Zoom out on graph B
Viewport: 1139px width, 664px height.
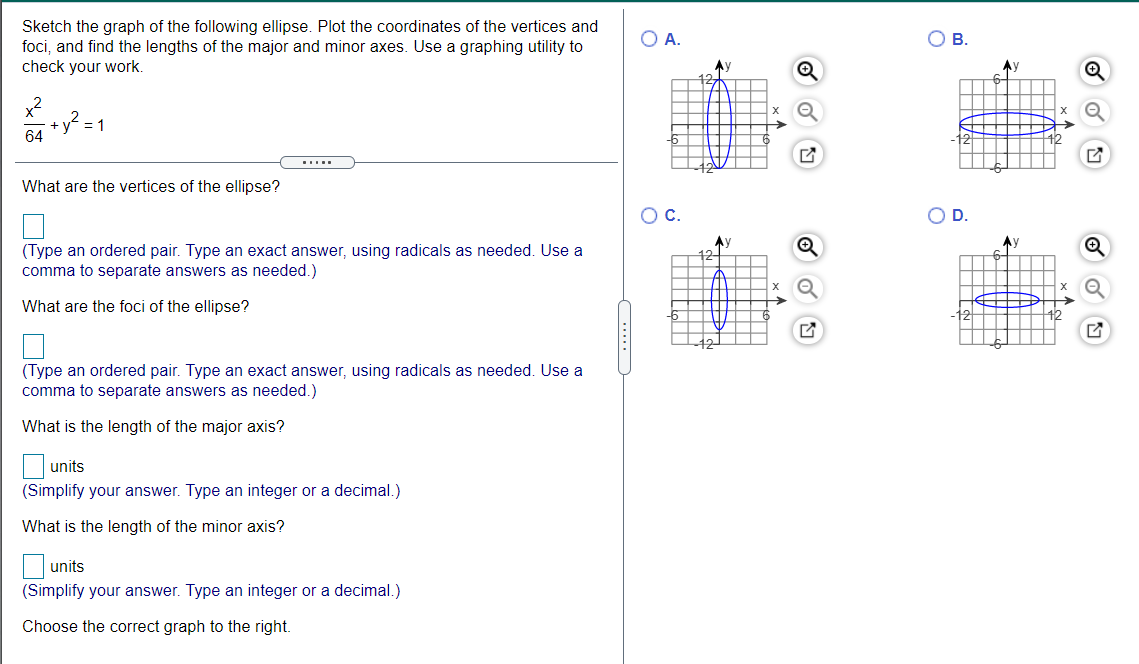point(1094,112)
